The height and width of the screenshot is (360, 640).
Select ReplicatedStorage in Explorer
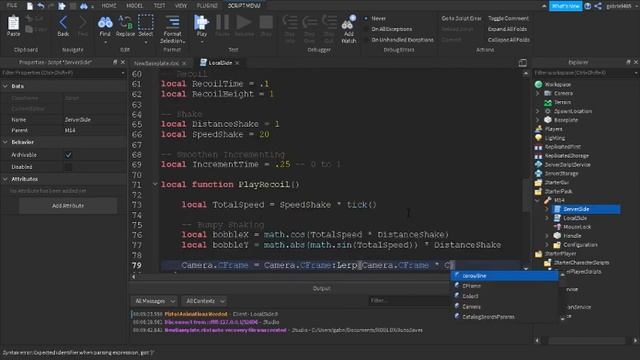tap(567, 156)
